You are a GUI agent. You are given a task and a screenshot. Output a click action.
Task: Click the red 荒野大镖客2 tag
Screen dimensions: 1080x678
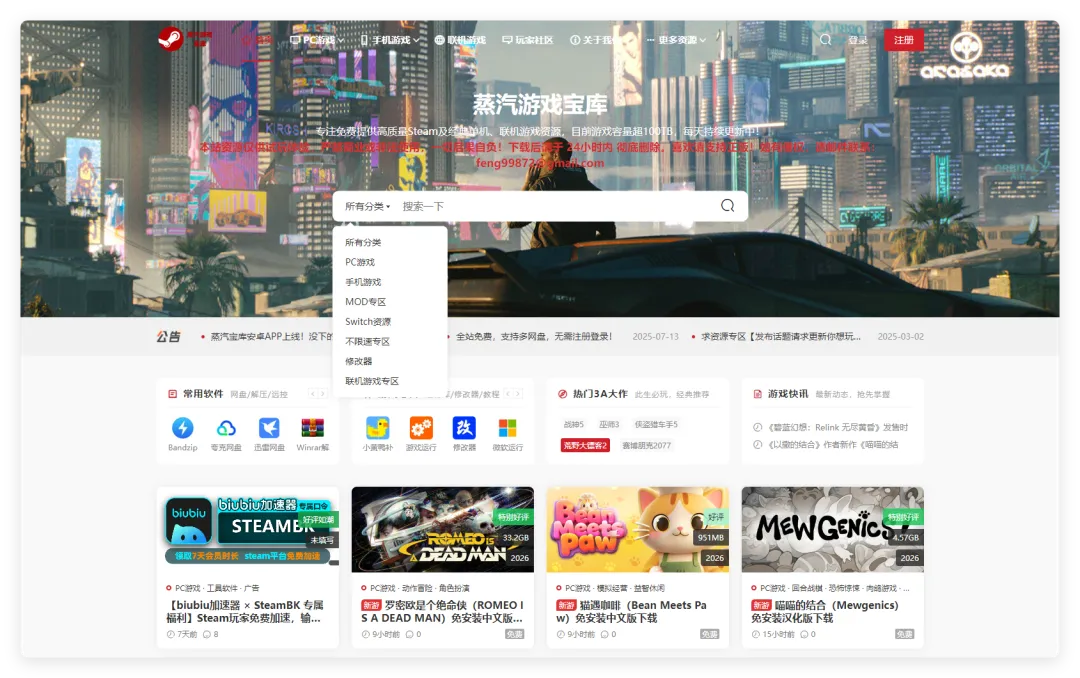[x=585, y=445]
